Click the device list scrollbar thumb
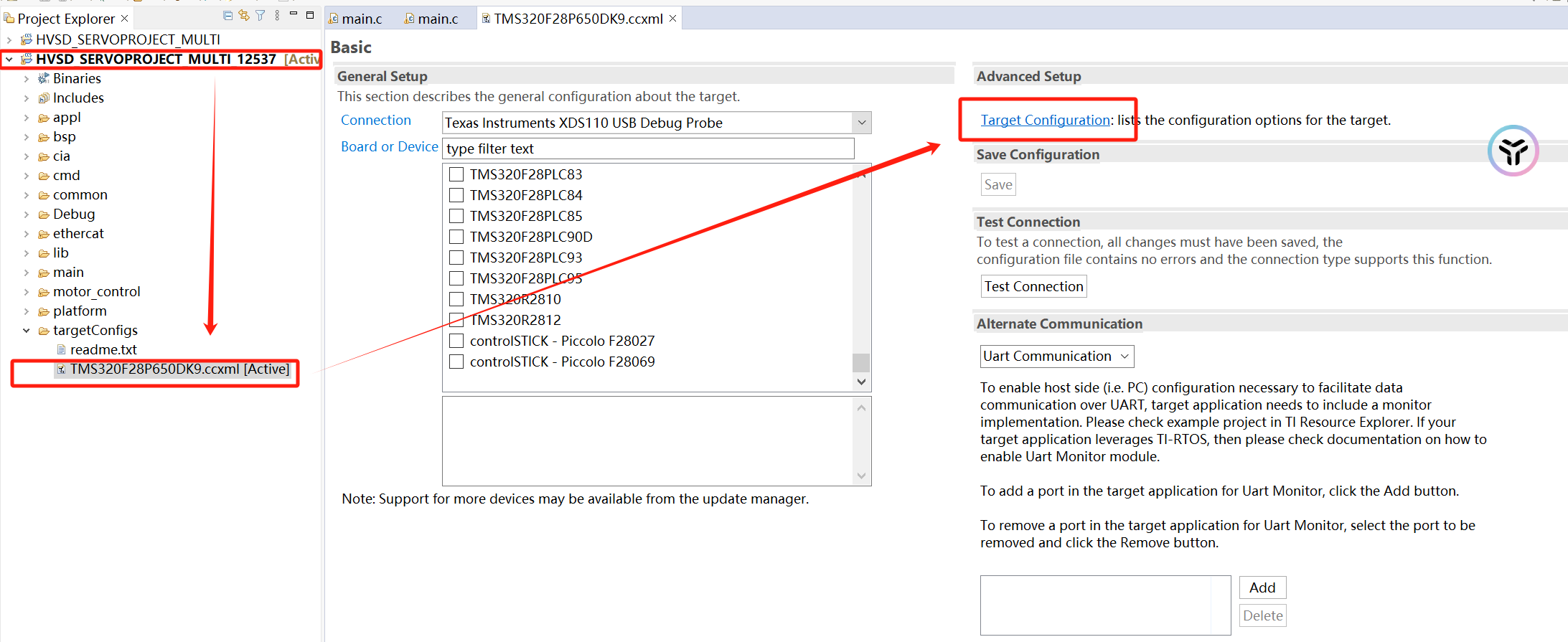 pyautogui.click(x=861, y=362)
